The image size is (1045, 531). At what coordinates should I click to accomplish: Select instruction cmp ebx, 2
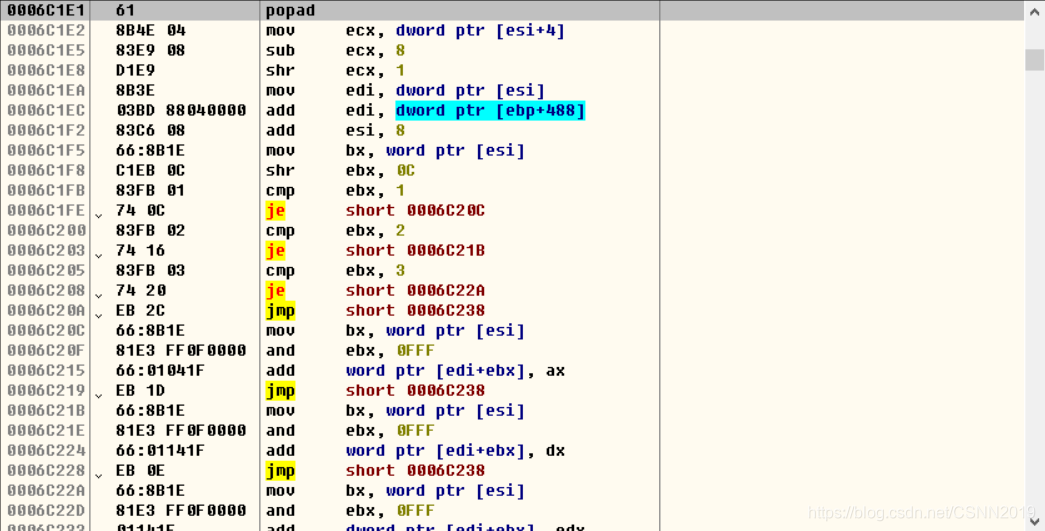(335, 231)
